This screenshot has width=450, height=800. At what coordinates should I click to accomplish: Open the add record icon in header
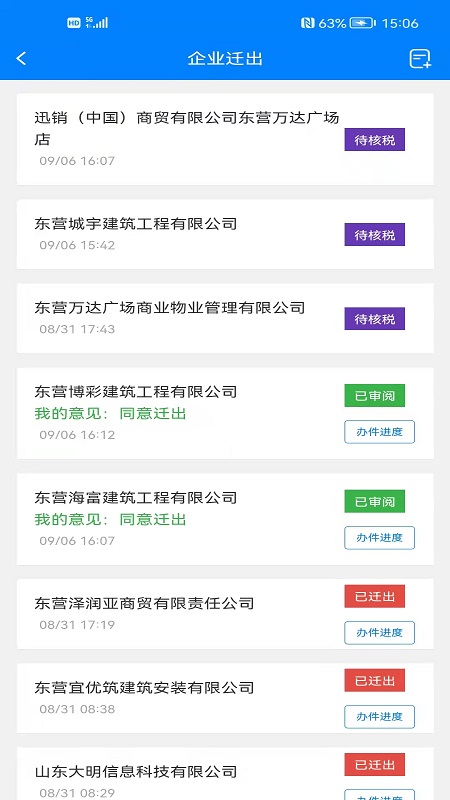tap(420, 59)
